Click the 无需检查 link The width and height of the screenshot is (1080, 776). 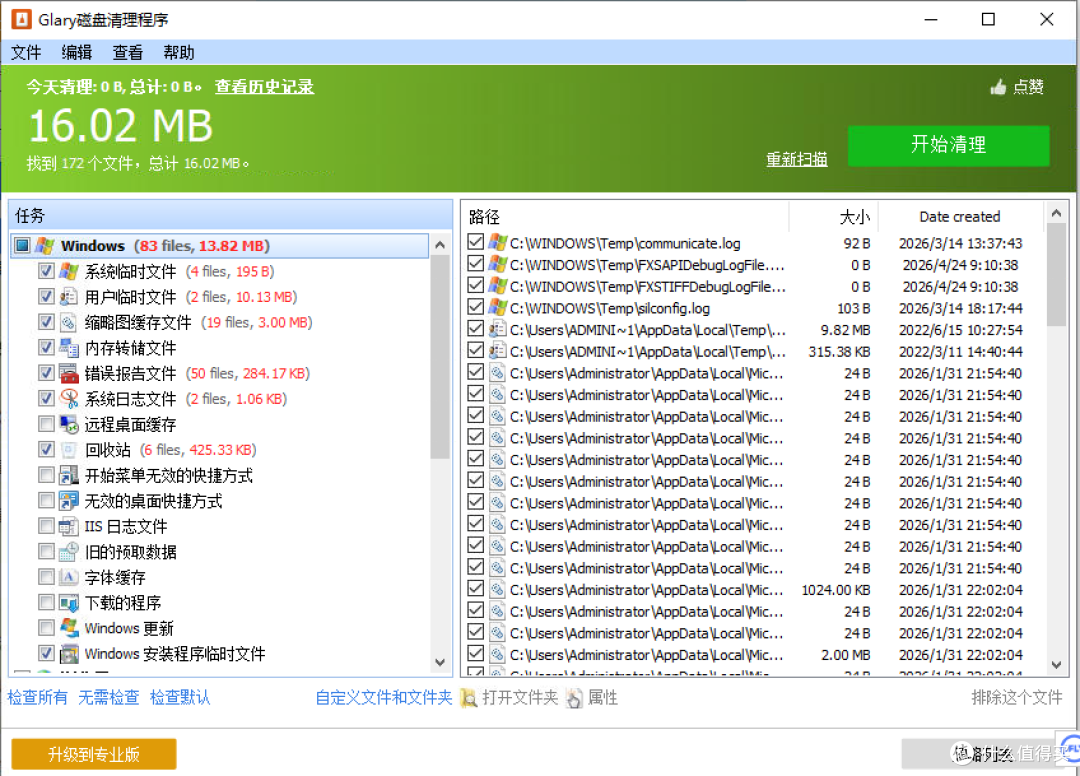109,698
